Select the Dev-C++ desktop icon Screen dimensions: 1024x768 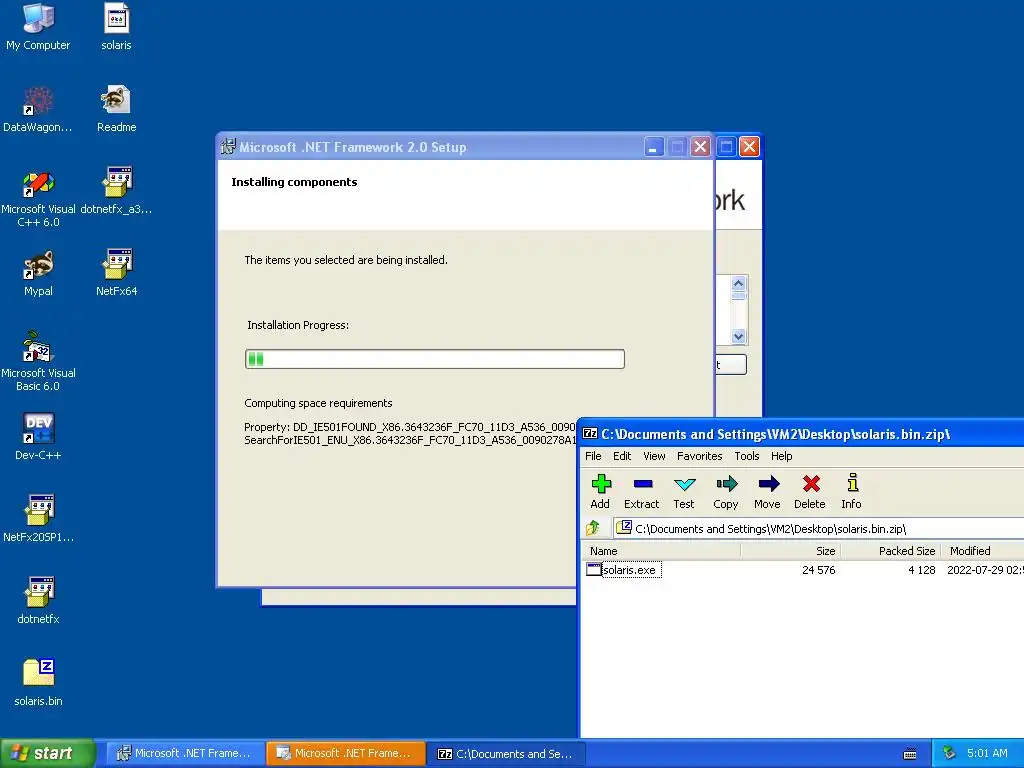(38, 438)
